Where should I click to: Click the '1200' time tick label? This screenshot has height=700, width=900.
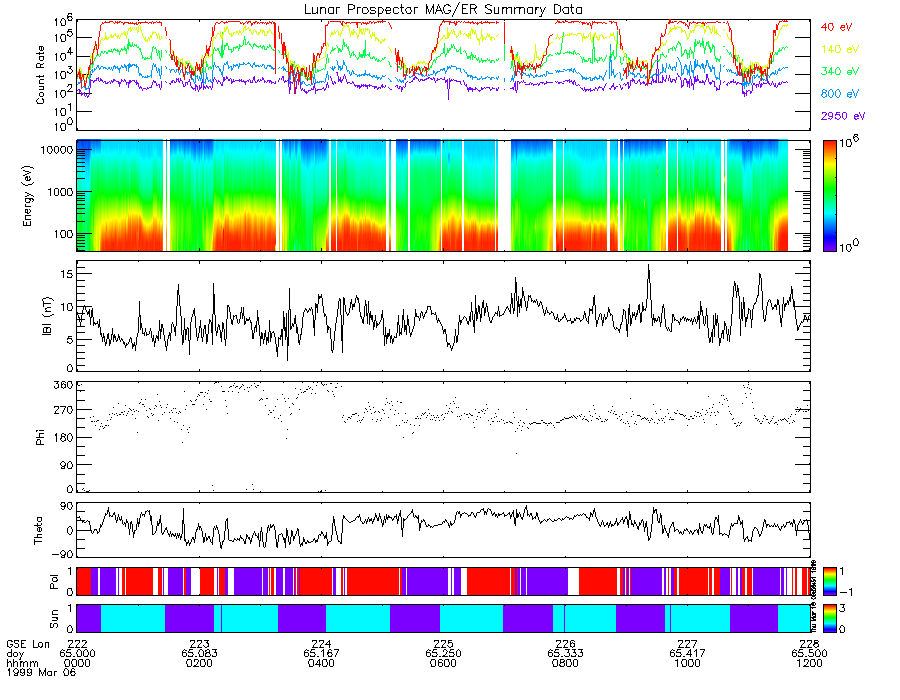(809, 663)
